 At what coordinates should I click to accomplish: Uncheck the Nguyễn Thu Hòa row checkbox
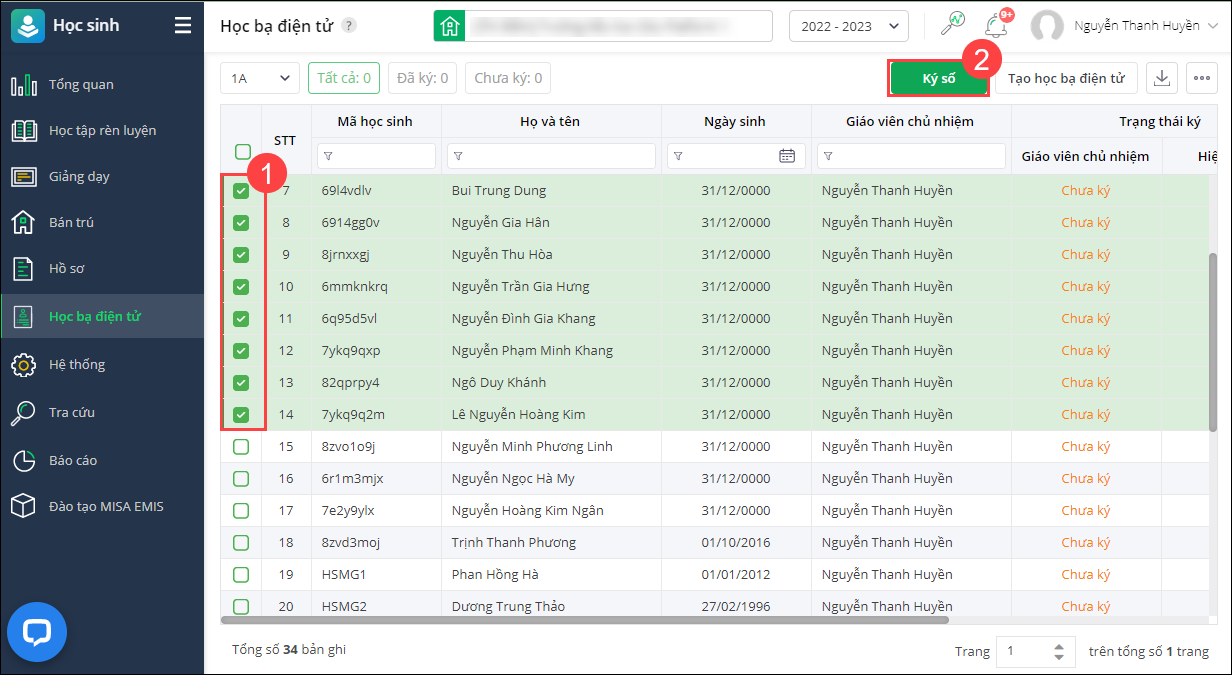click(241, 255)
